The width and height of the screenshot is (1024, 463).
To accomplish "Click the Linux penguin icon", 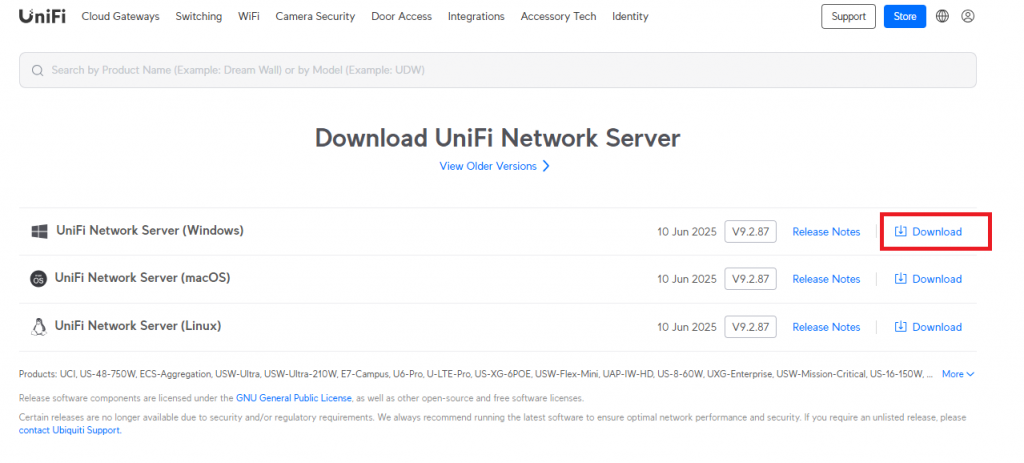I will click(x=39, y=327).
